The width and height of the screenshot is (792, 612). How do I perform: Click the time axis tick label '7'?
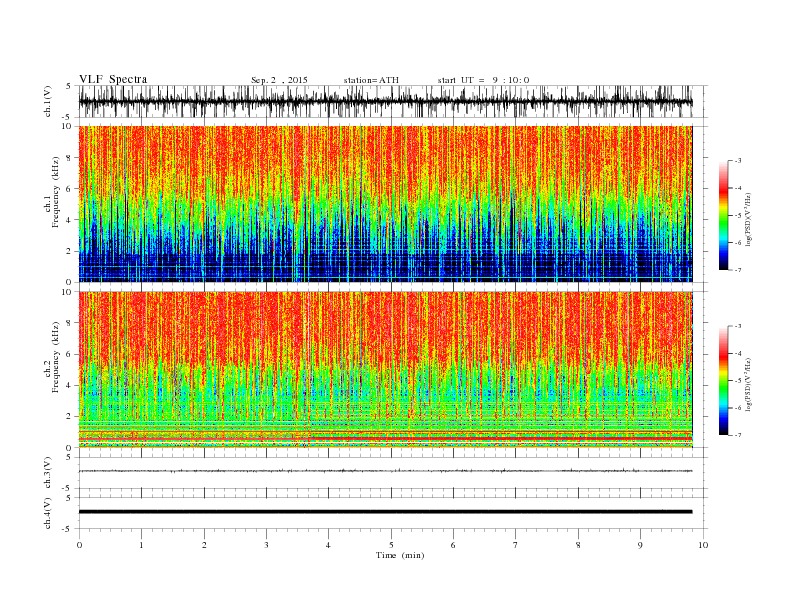516,545
